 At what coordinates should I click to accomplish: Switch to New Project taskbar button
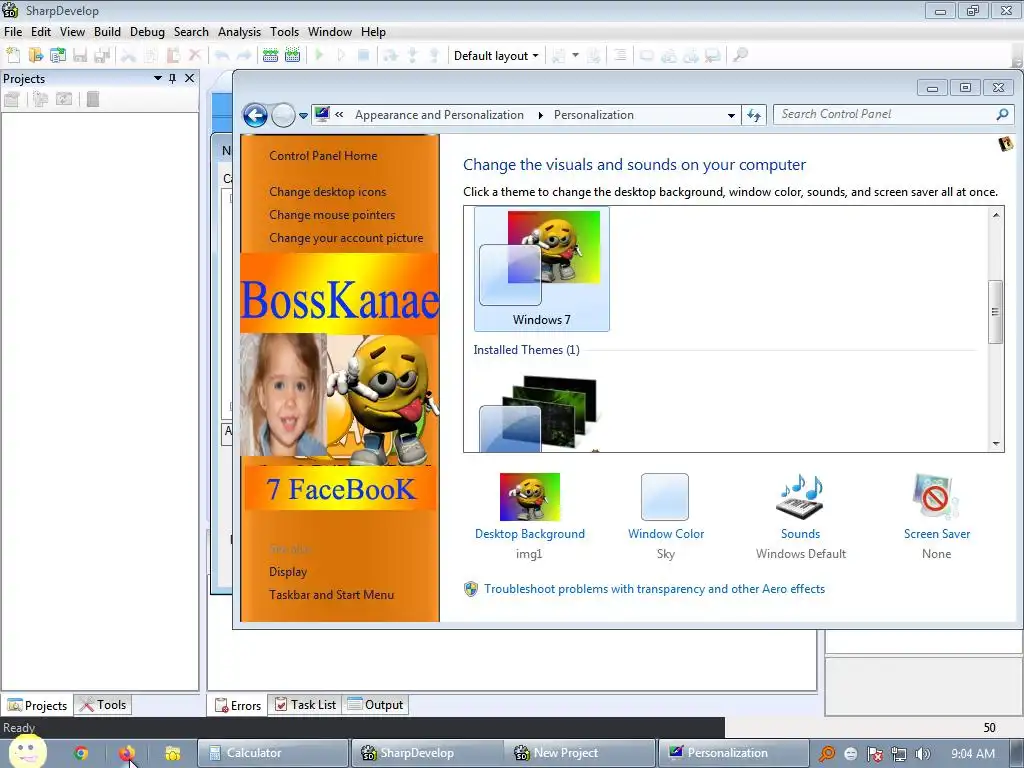pyautogui.click(x=580, y=753)
